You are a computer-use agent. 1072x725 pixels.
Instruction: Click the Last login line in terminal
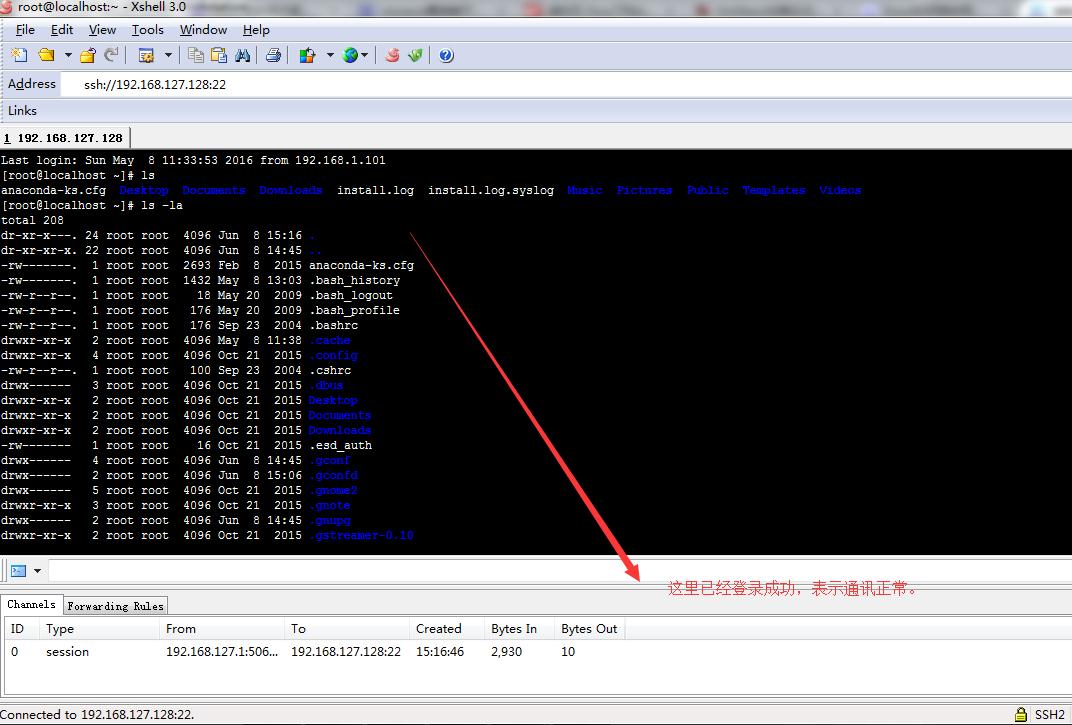coord(193,160)
